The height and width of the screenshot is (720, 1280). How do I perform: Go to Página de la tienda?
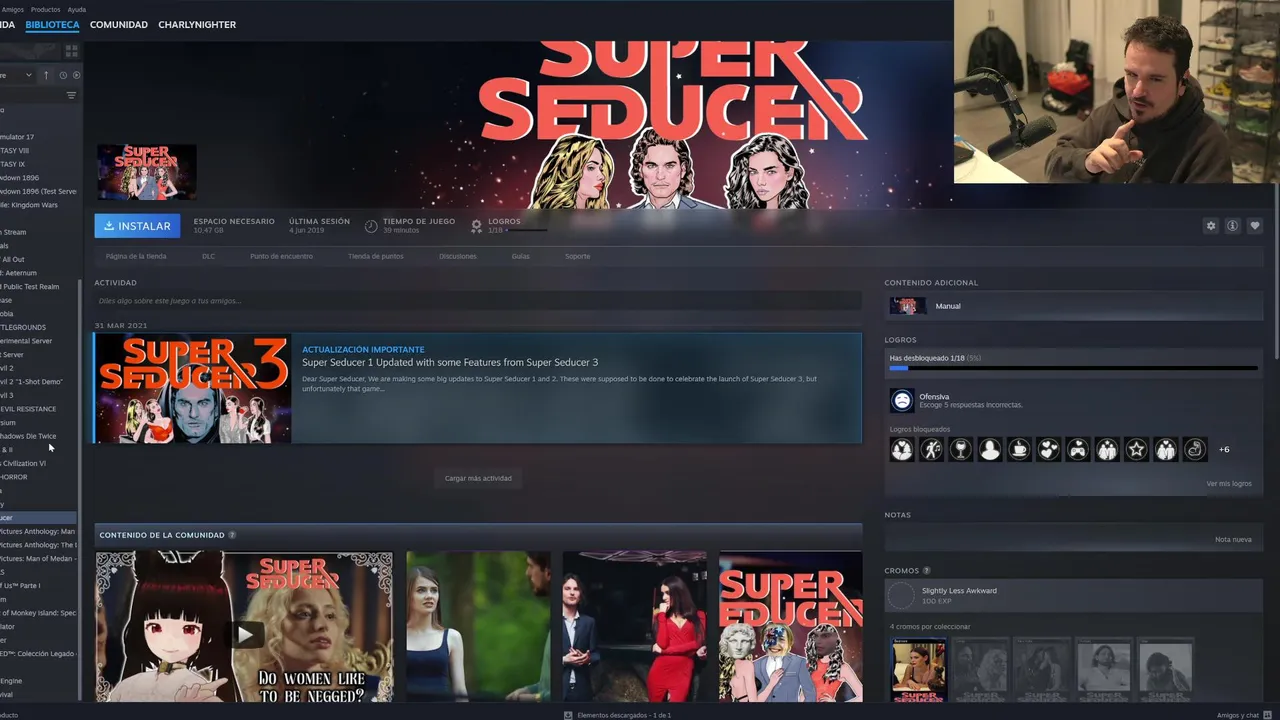[x=136, y=256]
